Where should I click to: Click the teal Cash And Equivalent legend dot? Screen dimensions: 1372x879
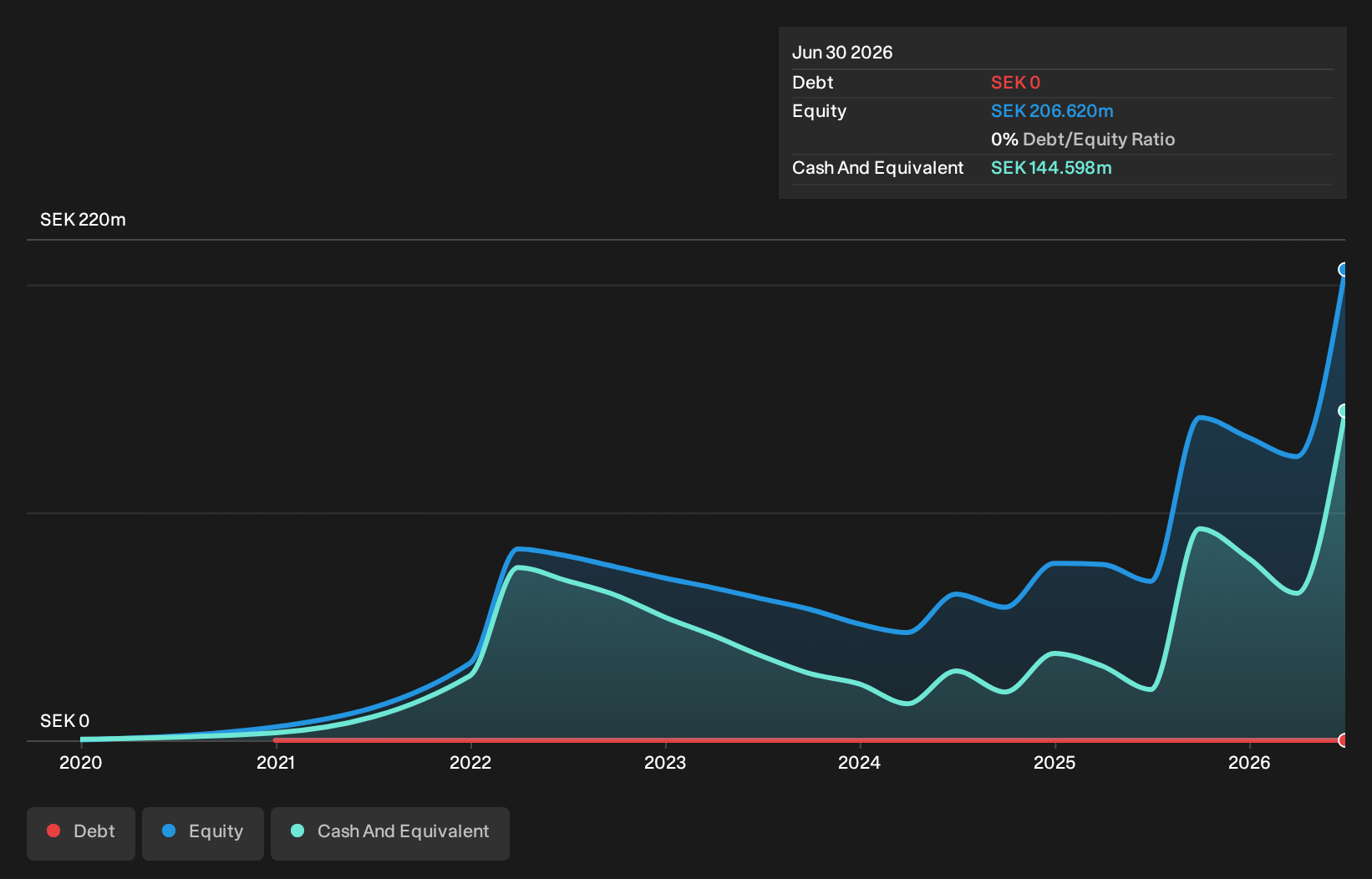tap(297, 831)
